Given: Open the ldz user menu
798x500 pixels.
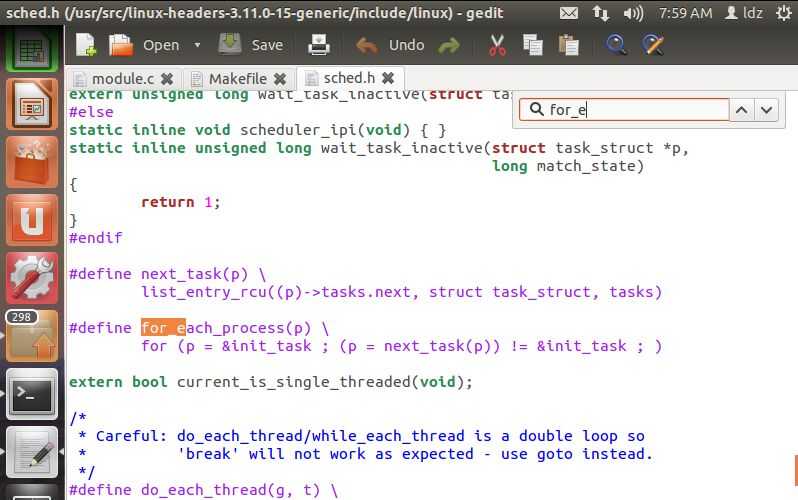Looking at the screenshot, I should point(744,13).
